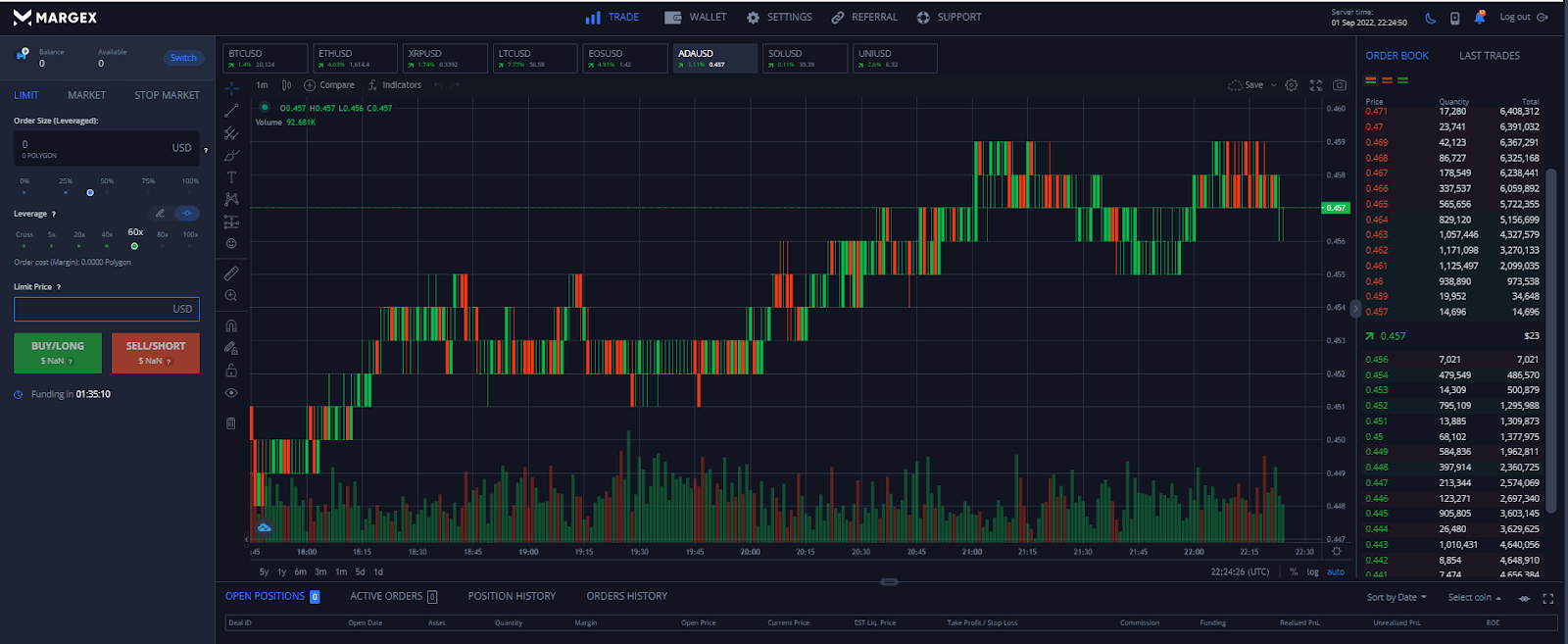Toggle visibility of all drawings eye icon
The height and width of the screenshot is (644, 1568).
coord(231,393)
